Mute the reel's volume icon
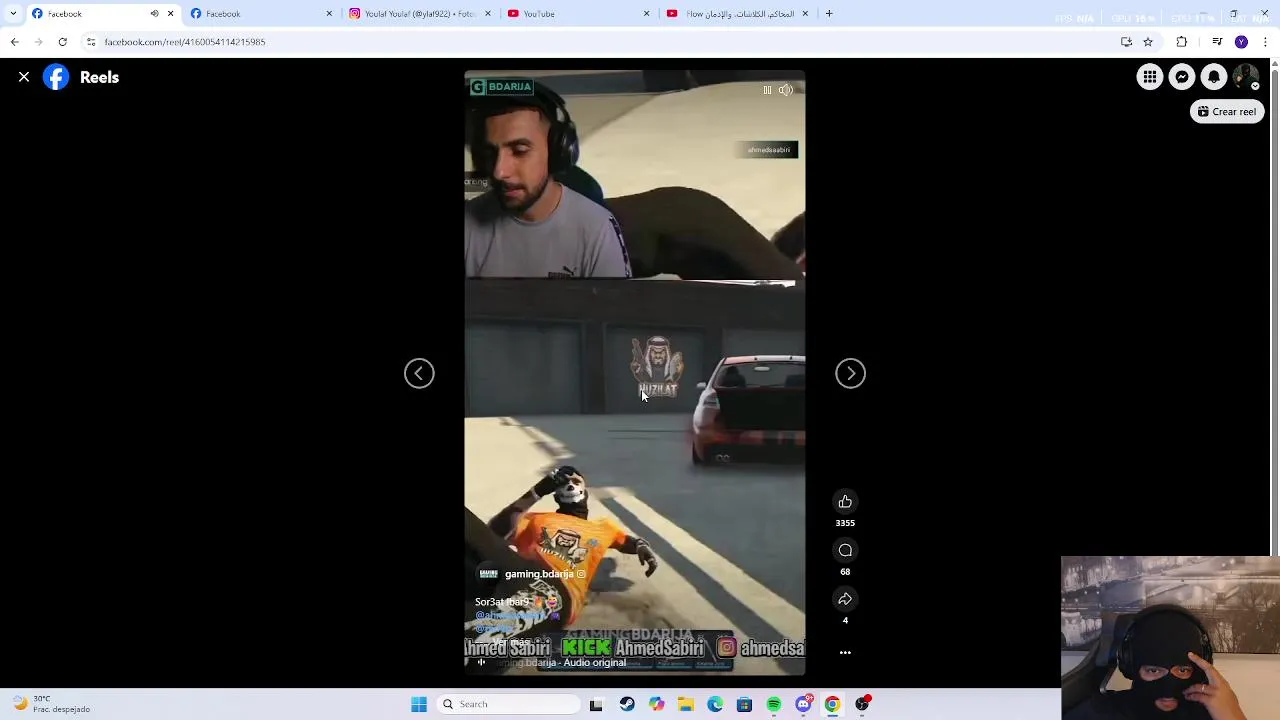 tap(786, 90)
